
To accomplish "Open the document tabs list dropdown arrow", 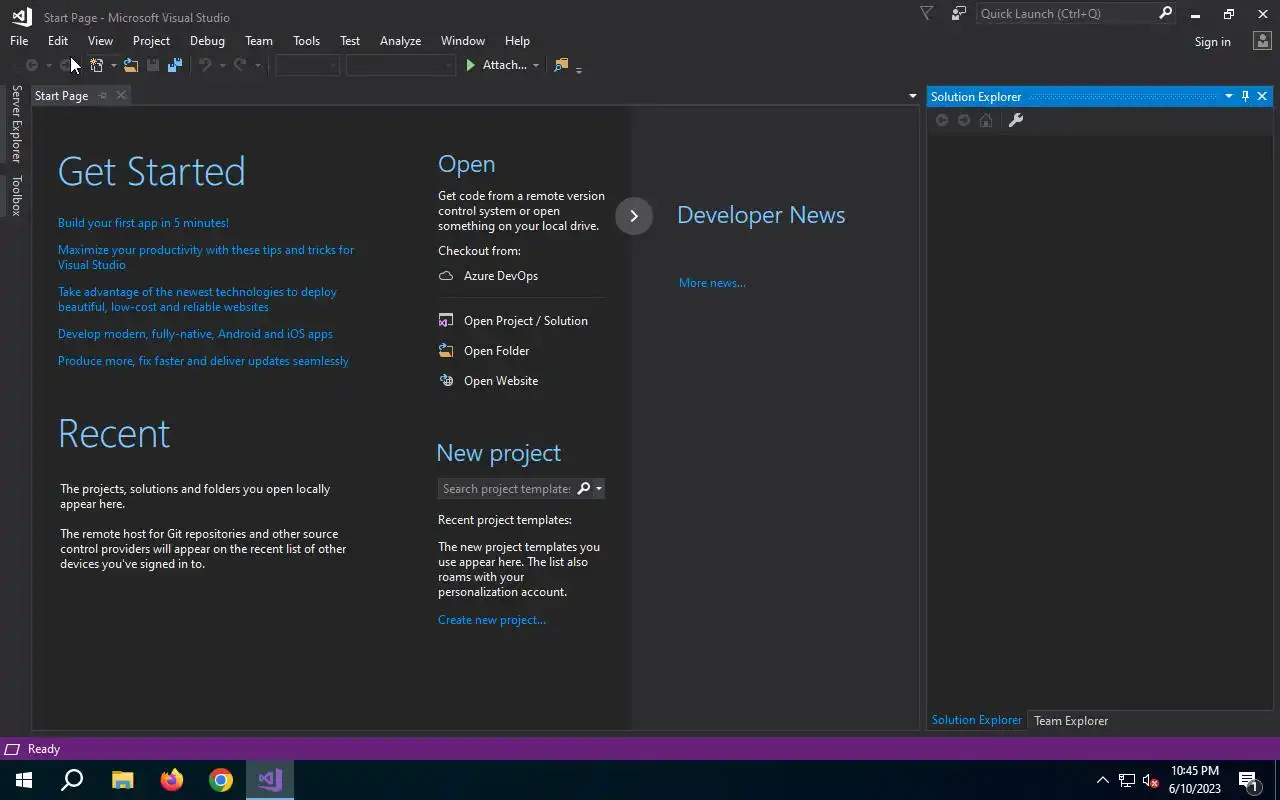I will pos(912,96).
